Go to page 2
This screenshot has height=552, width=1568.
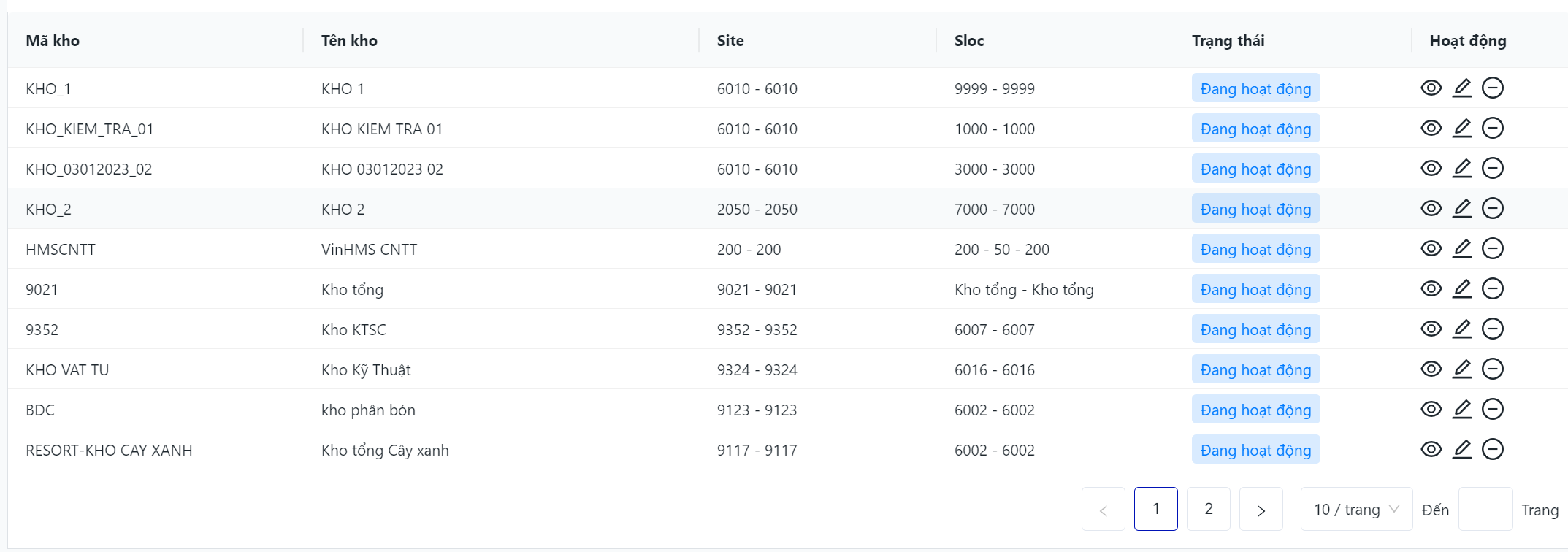1209,509
